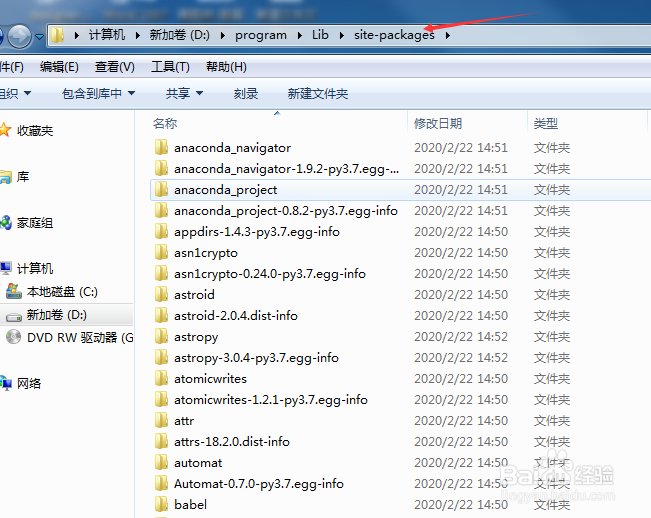Select 收藏夹 in the navigation pane

point(35,131)
